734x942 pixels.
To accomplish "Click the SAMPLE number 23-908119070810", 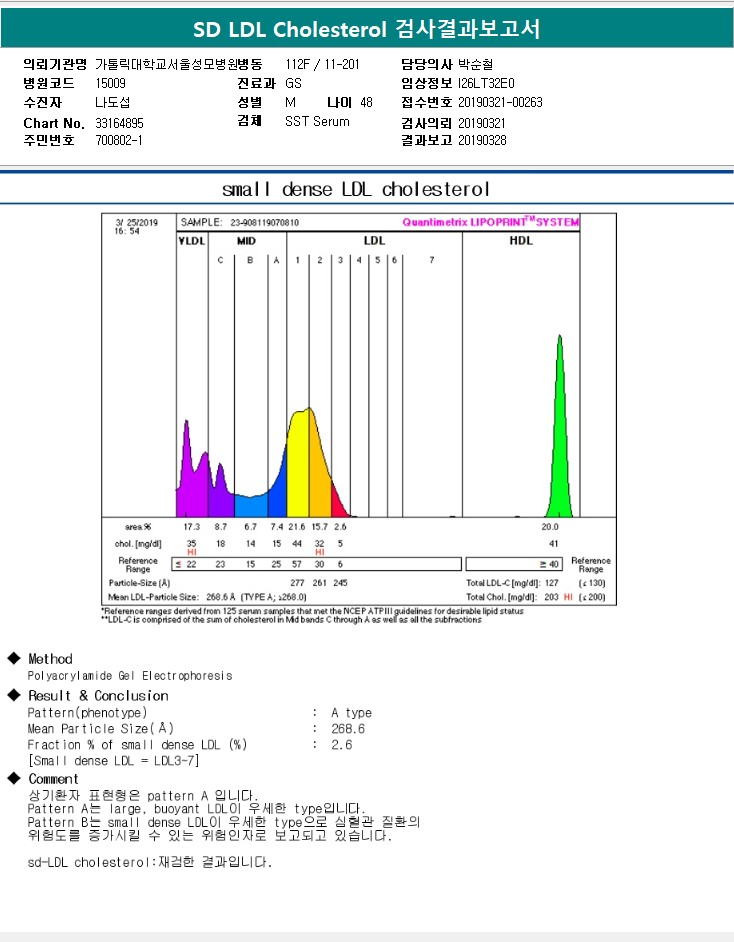I will point(264,222).
